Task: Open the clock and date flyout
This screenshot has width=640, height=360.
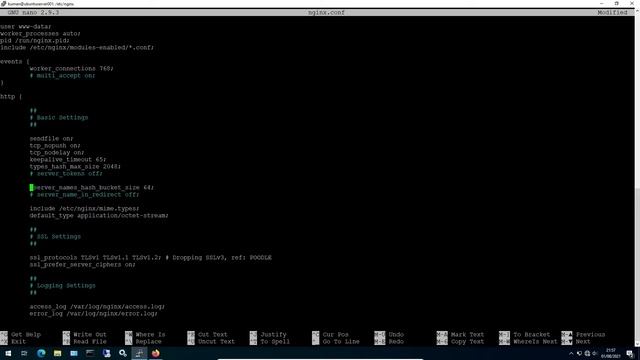Action: pos(611,353)
